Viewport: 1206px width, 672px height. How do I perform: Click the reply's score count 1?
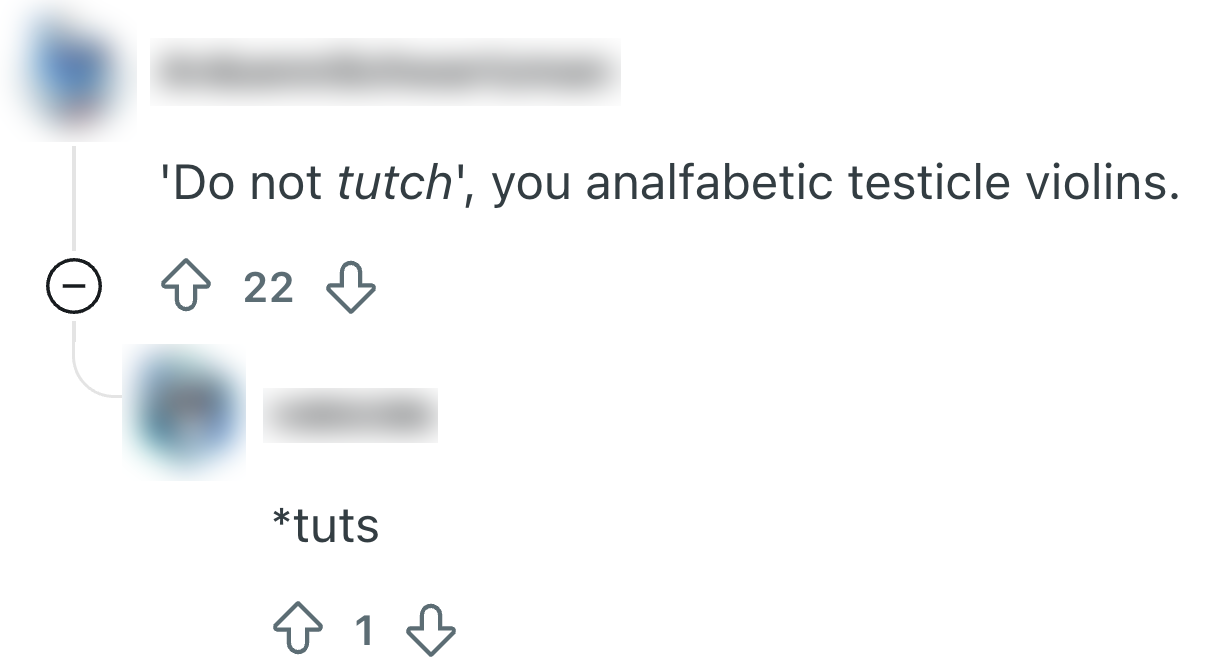pos(364,631)
